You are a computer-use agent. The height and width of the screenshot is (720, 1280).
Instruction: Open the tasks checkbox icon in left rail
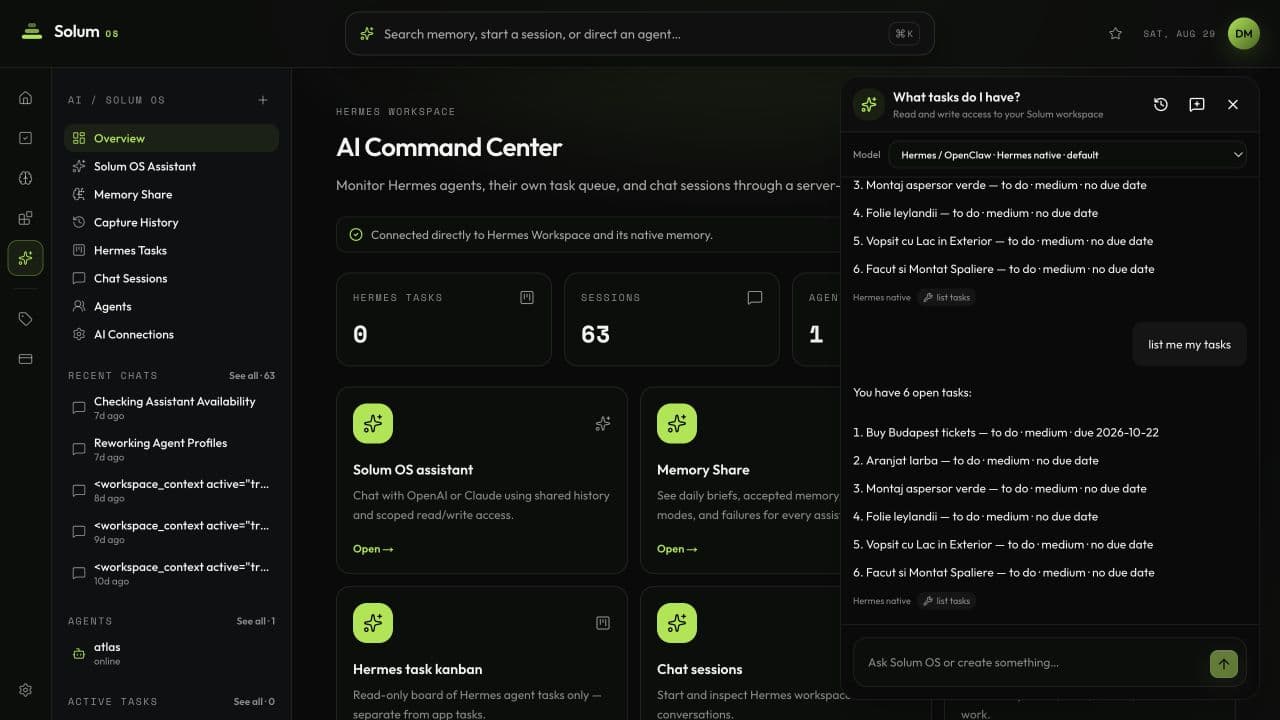tap(25, 138)
